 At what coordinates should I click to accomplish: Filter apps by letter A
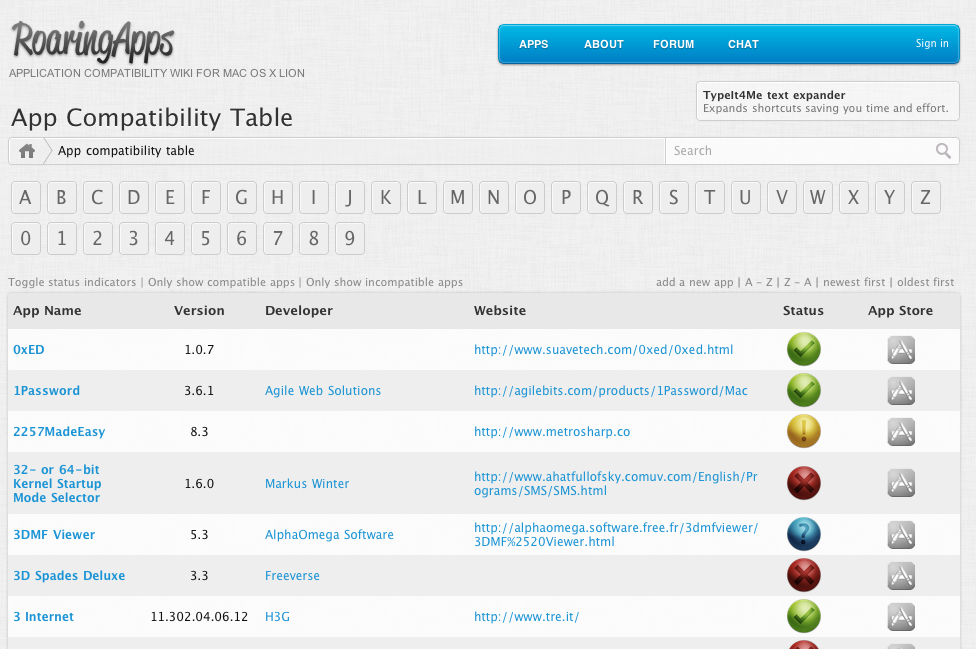coord(26,198)
